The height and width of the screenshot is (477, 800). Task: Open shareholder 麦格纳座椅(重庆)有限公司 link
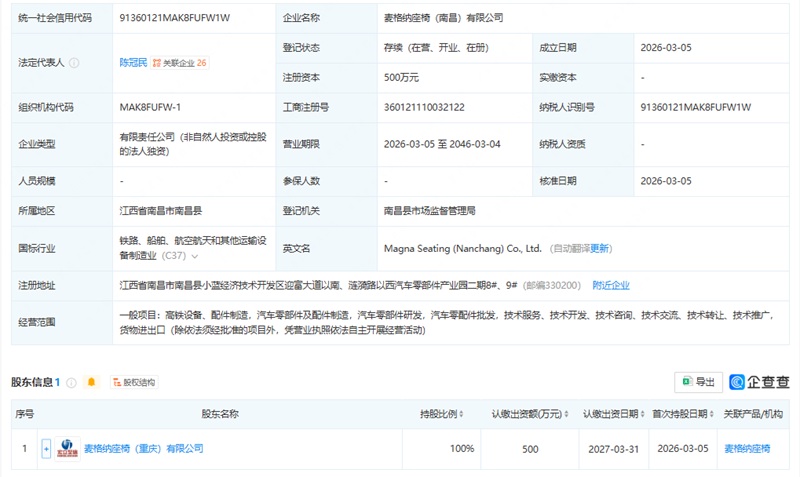142,449
